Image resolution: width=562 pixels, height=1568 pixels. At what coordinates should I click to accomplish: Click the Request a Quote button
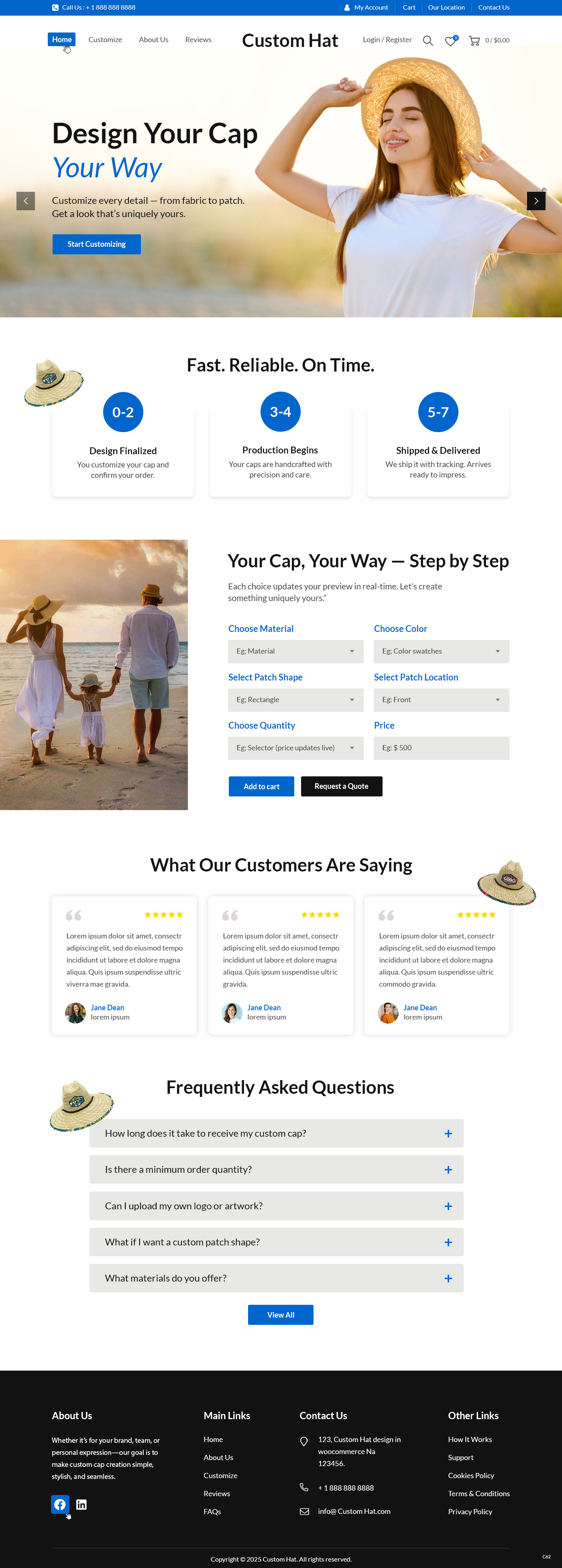pyautogui.click(x=342, y=786)
